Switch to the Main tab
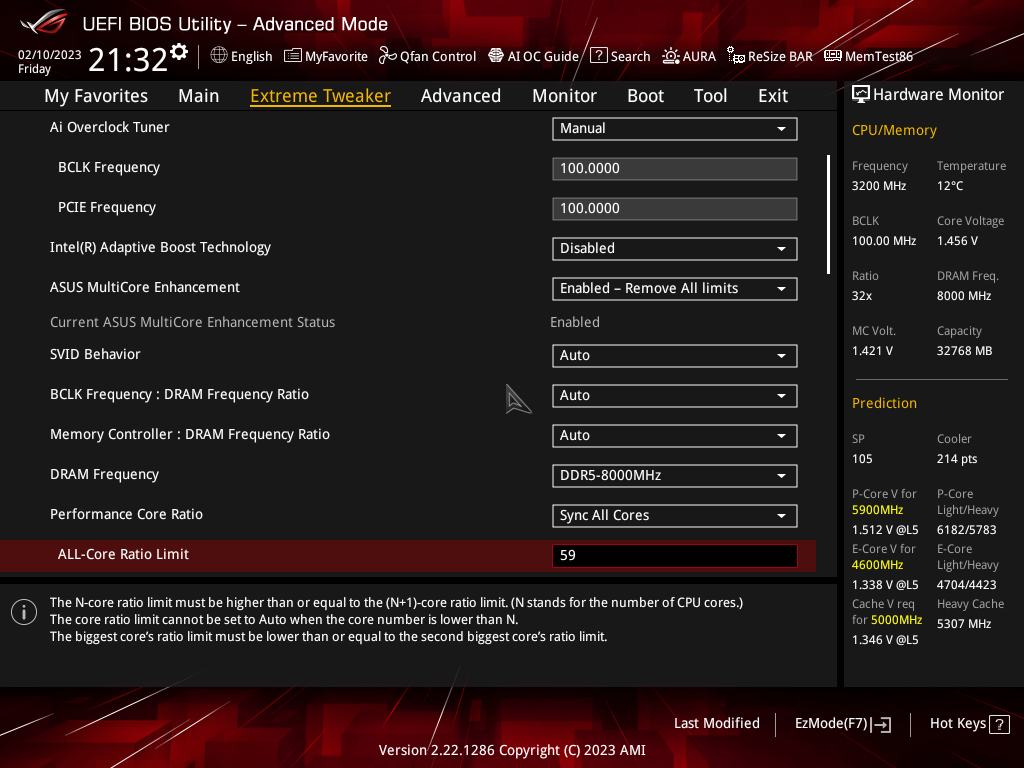The width and height of the screenshot is (1024, 768). [199, 96]
